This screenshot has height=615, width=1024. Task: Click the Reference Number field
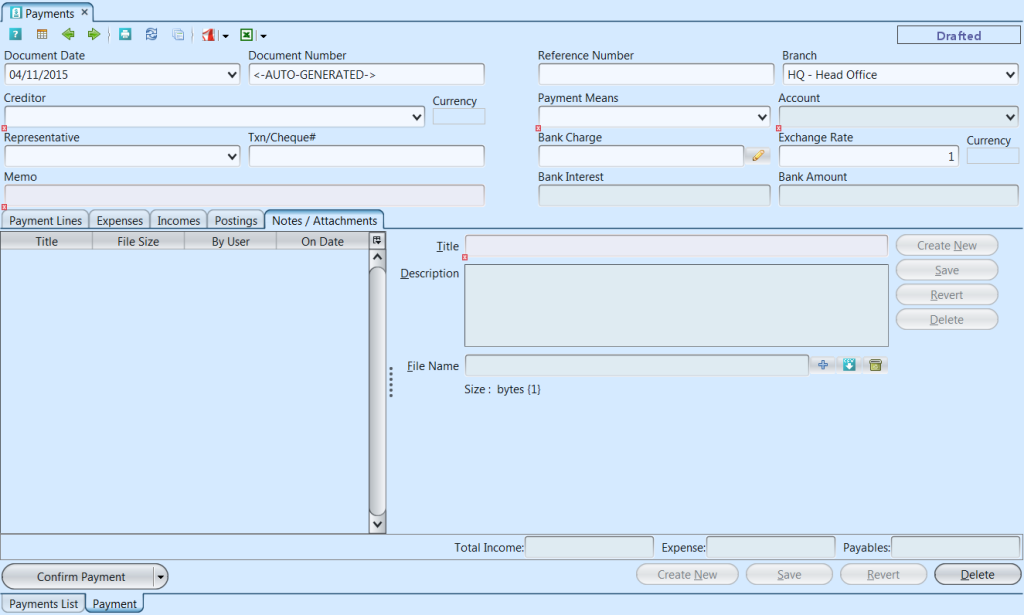click(x=656, y=74)
